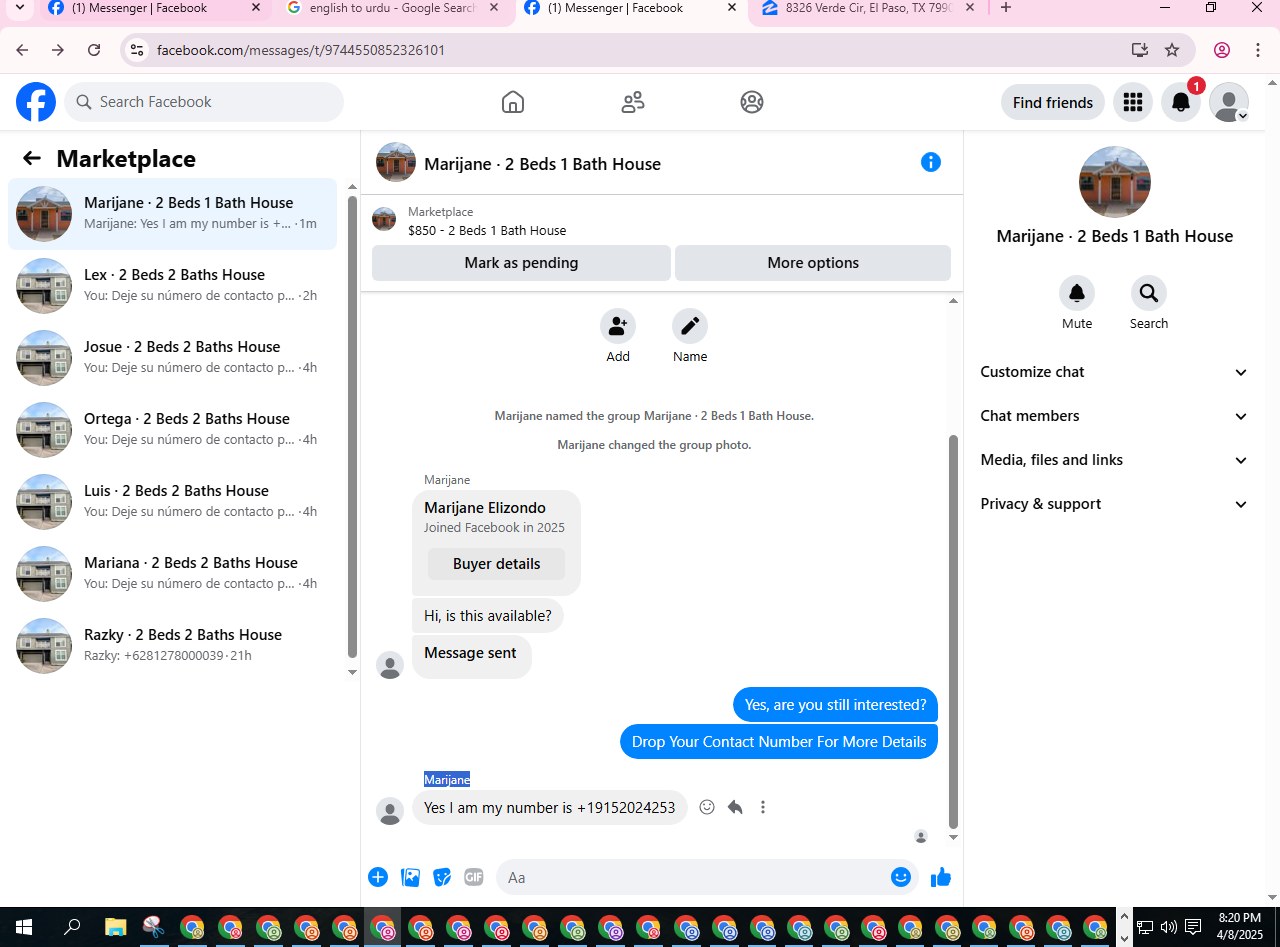The height and width of the screenshot is (947, 1280).
Task: Click the browser address bar URL
Action: click(x=301, y=50)
